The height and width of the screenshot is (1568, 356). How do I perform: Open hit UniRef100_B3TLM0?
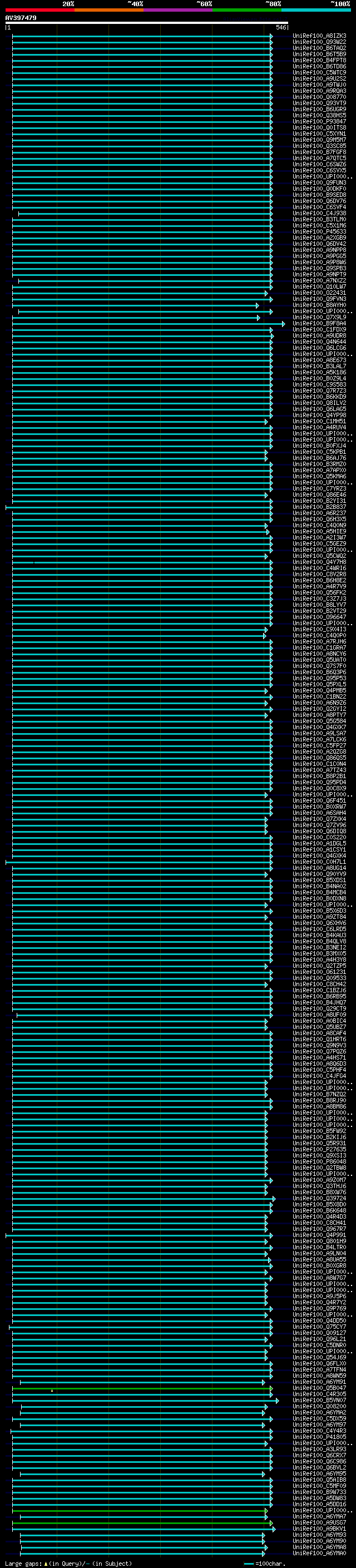coord(319,219)
